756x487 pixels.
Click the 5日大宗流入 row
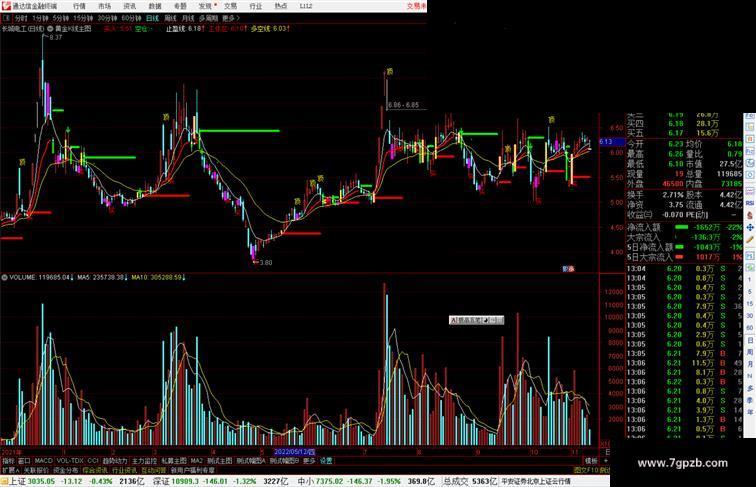coord(685,257)
